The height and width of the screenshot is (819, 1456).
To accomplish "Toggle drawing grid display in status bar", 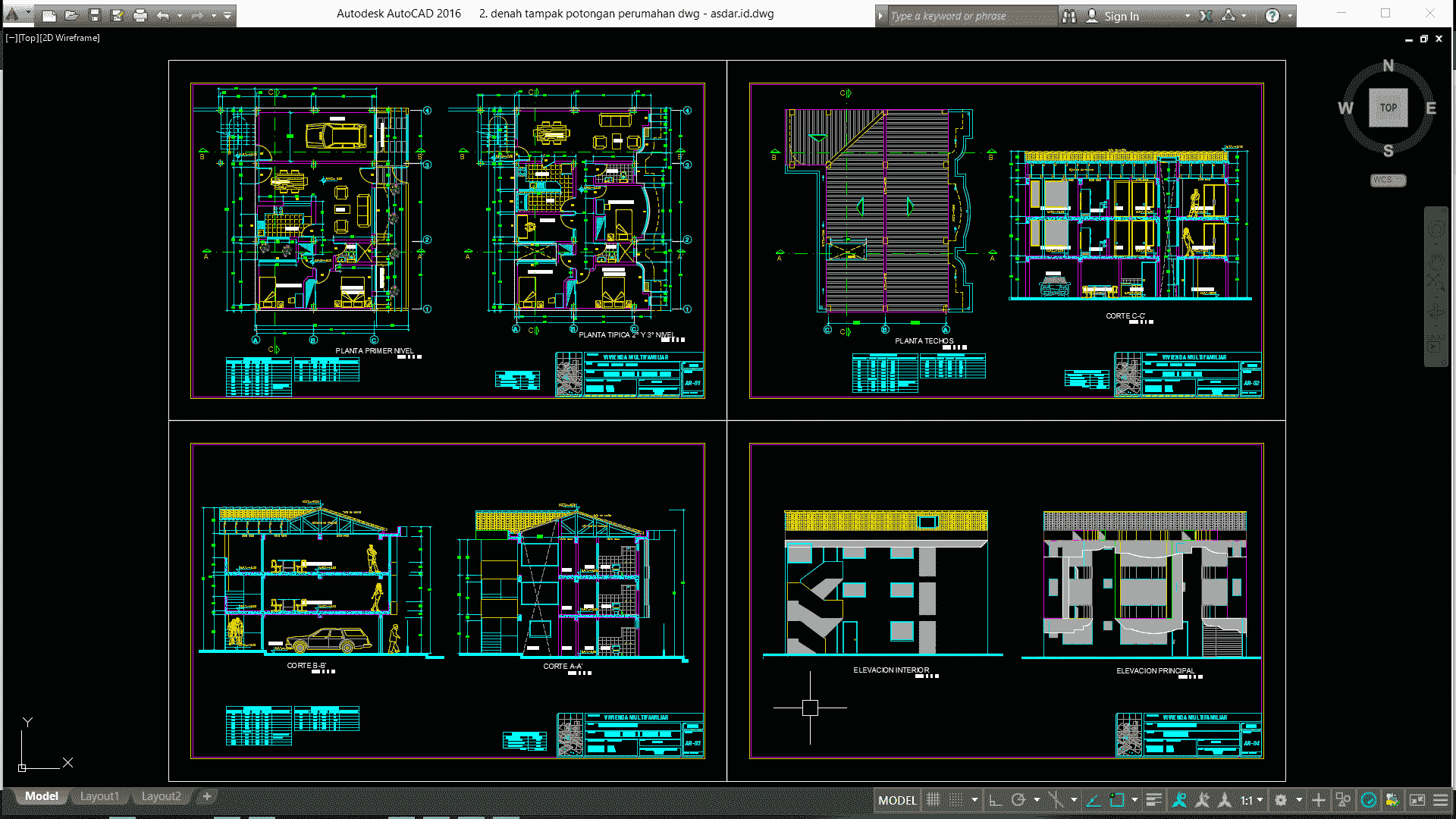I will coord(934,800).
